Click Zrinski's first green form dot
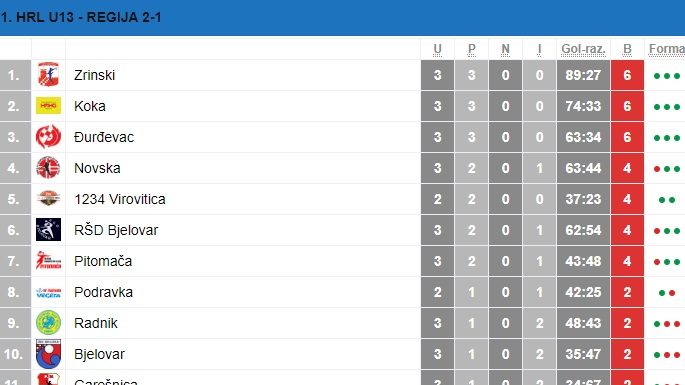The image size is (685, 385). 657,76
